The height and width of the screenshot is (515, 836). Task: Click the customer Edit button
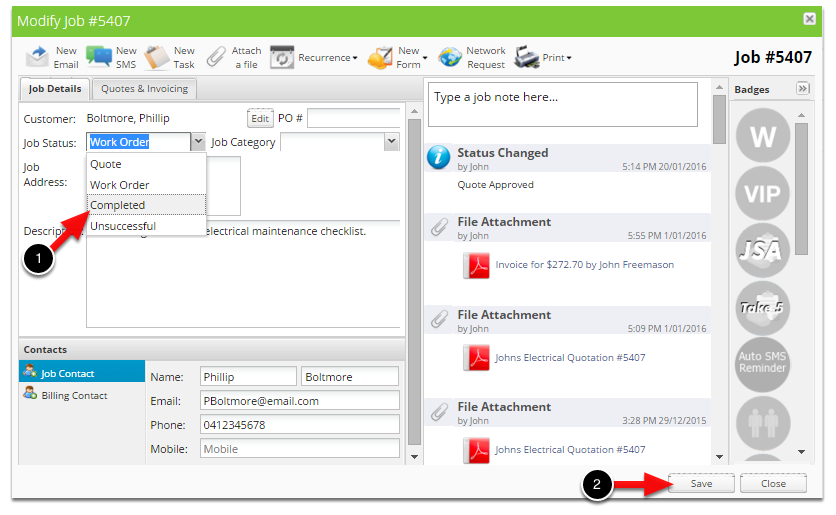coord(260,118)
